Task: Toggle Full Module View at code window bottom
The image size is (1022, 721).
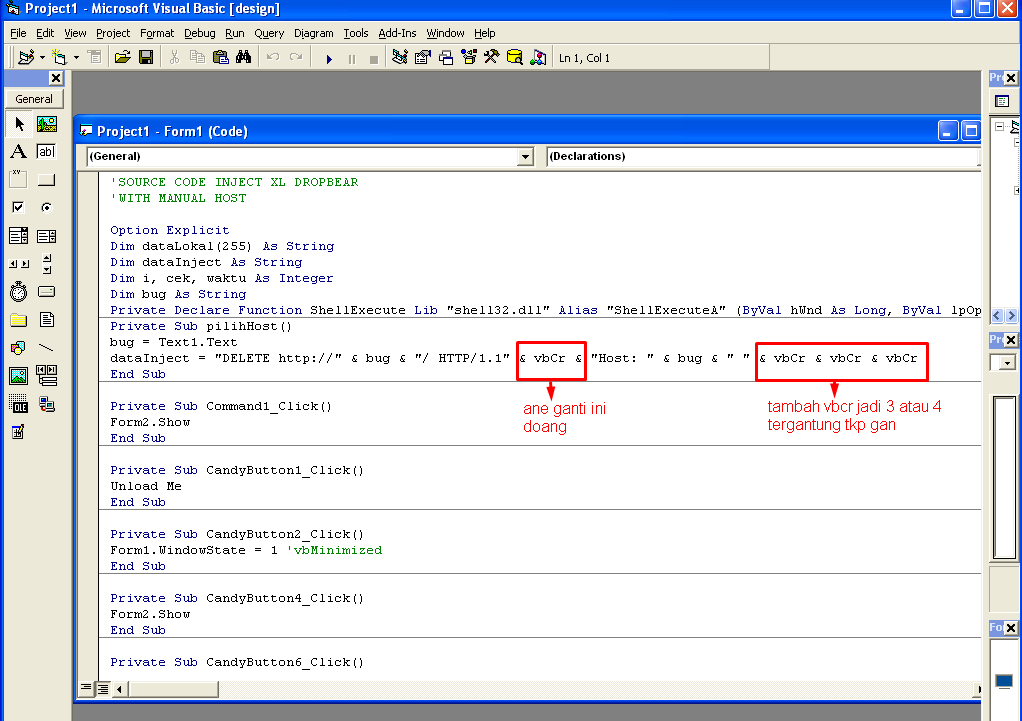Action: [x=103, y=688]
